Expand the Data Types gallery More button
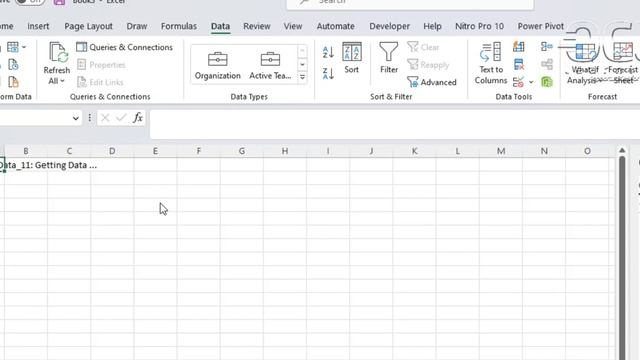The height and width of the screenshot is (360, 640). pyautogui.click(x=302, y=77)
